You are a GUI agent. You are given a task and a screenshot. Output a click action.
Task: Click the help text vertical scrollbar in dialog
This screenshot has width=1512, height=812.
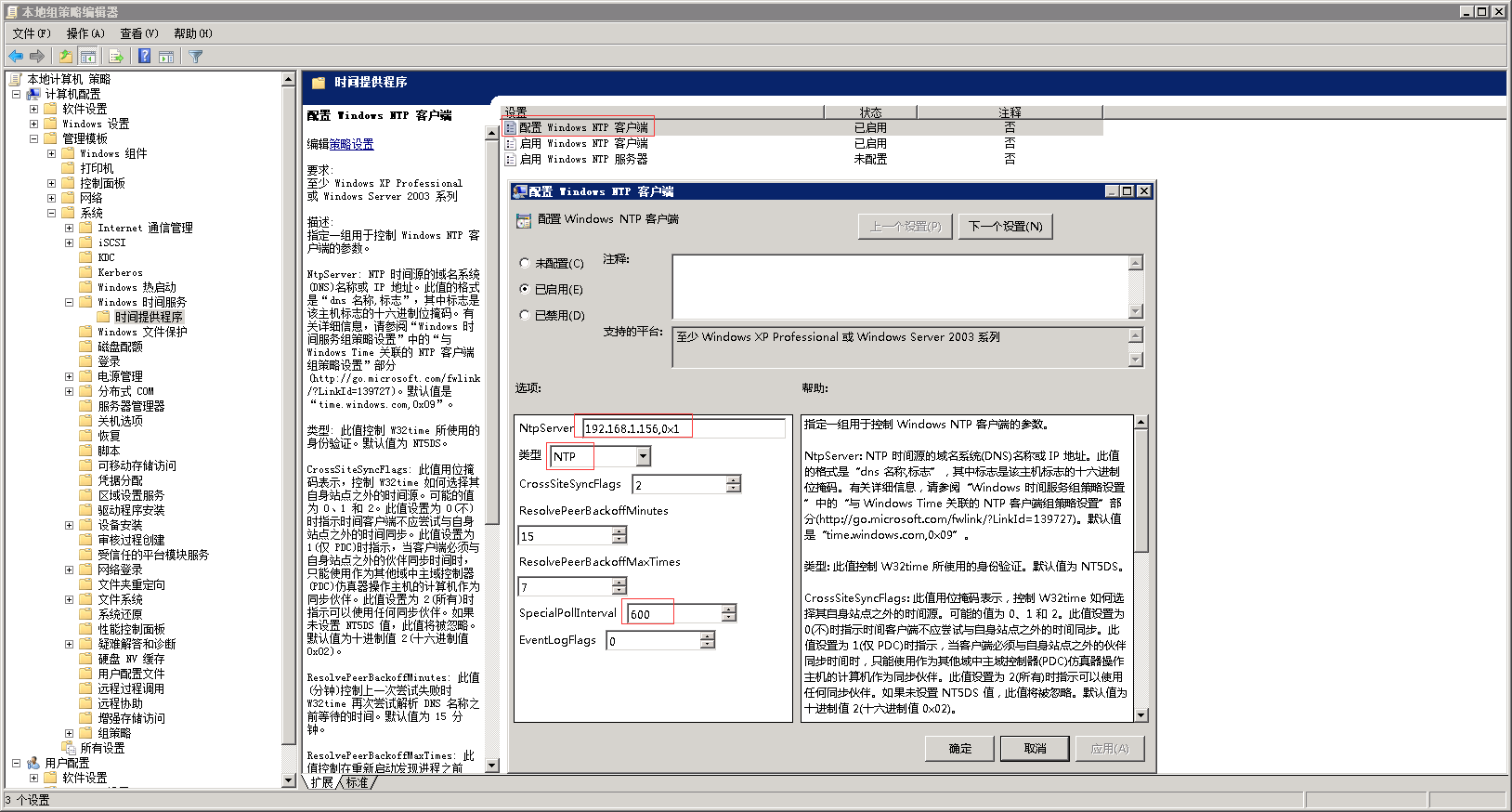point(1141,568)
